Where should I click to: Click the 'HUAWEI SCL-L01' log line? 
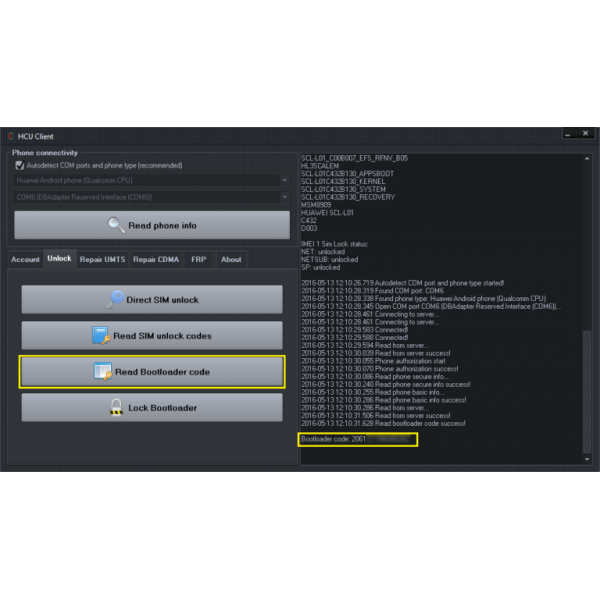(327, 212)
